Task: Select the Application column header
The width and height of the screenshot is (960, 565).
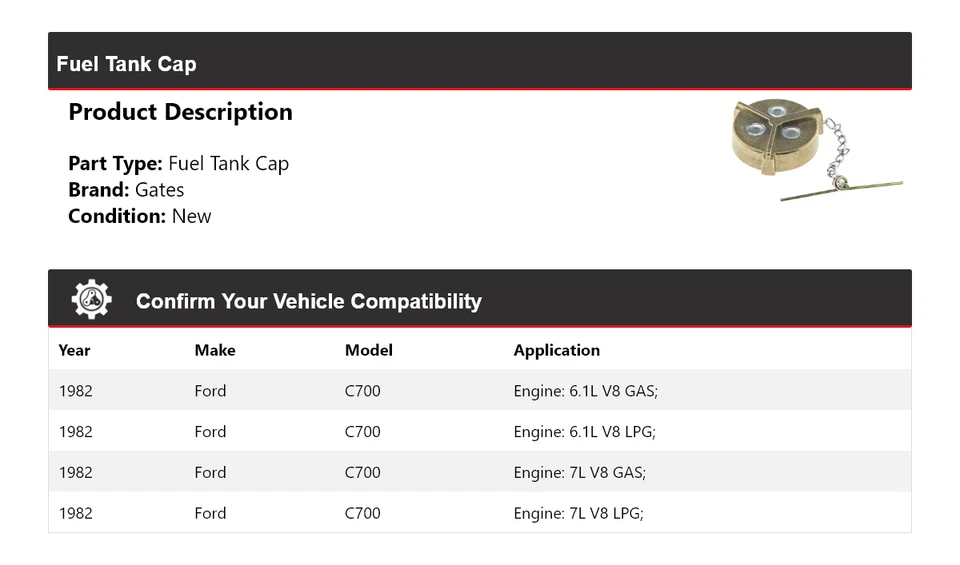Action: tap(556, 350)
